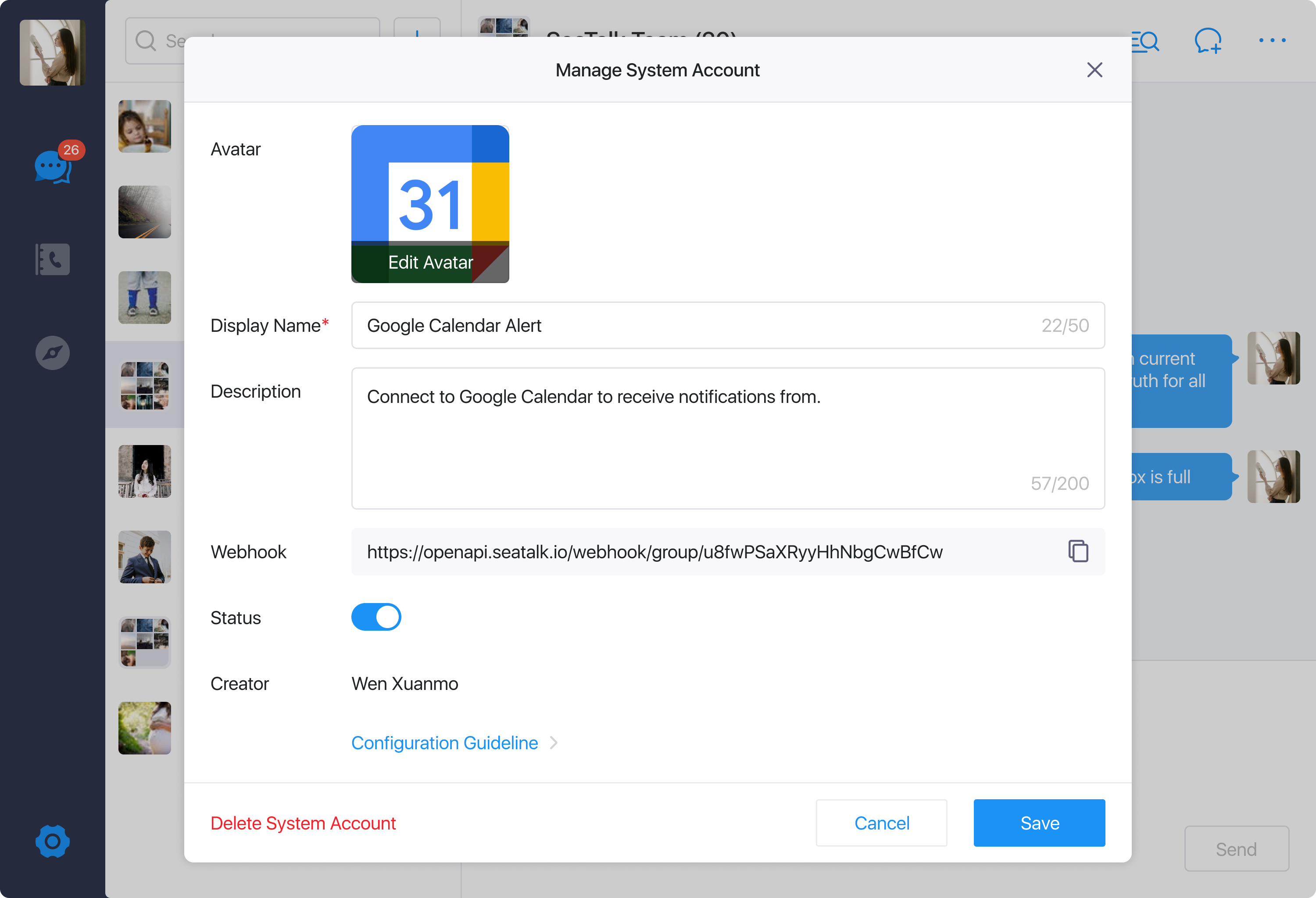Screen dimensions: 1316x898
Task: Click Edit Avatar on calendar image
Action: [430, 262]
